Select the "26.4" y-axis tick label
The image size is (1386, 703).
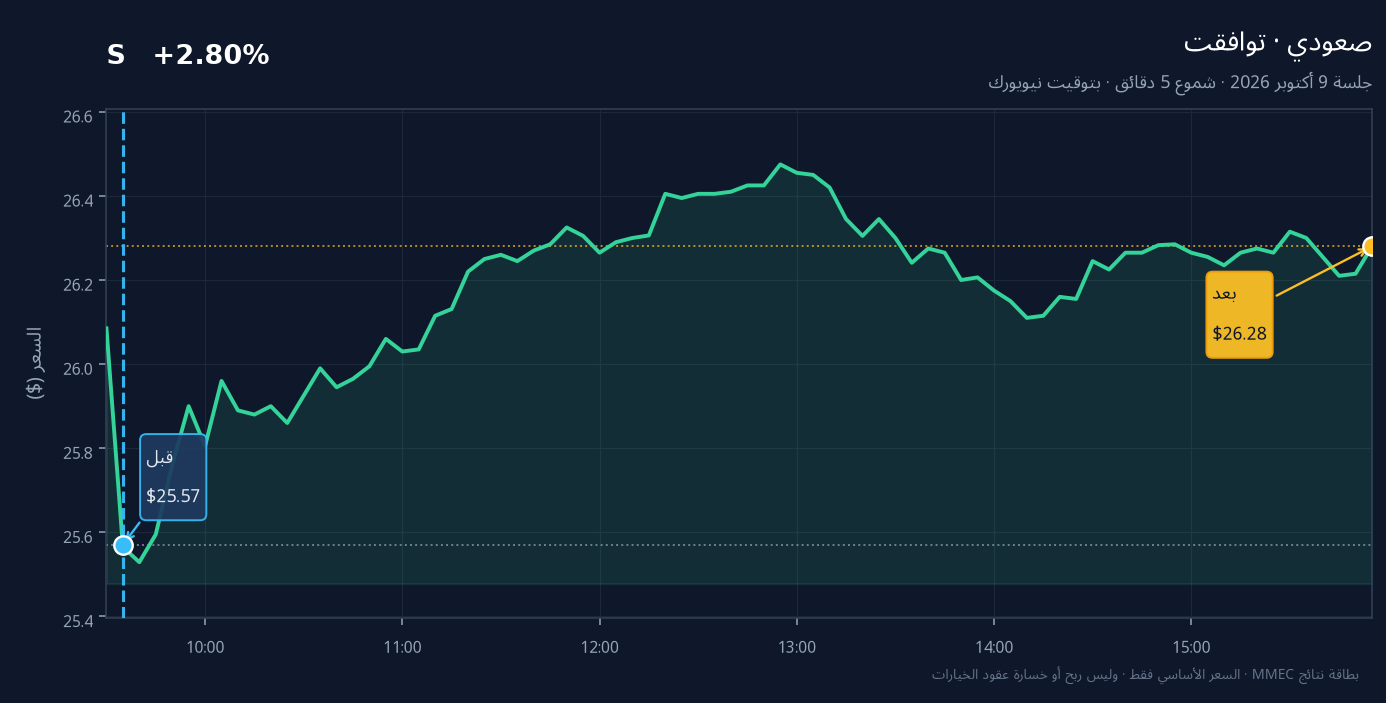(78, 200)
